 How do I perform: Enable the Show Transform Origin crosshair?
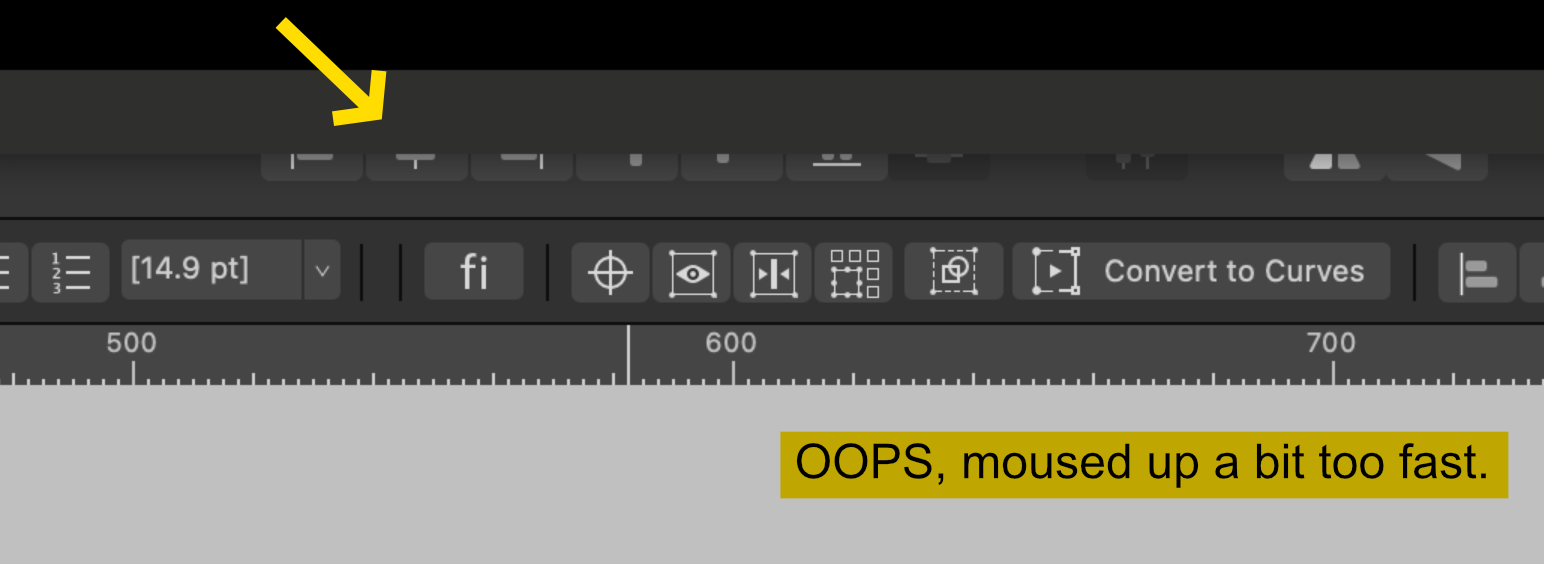[x=610, y=272]
